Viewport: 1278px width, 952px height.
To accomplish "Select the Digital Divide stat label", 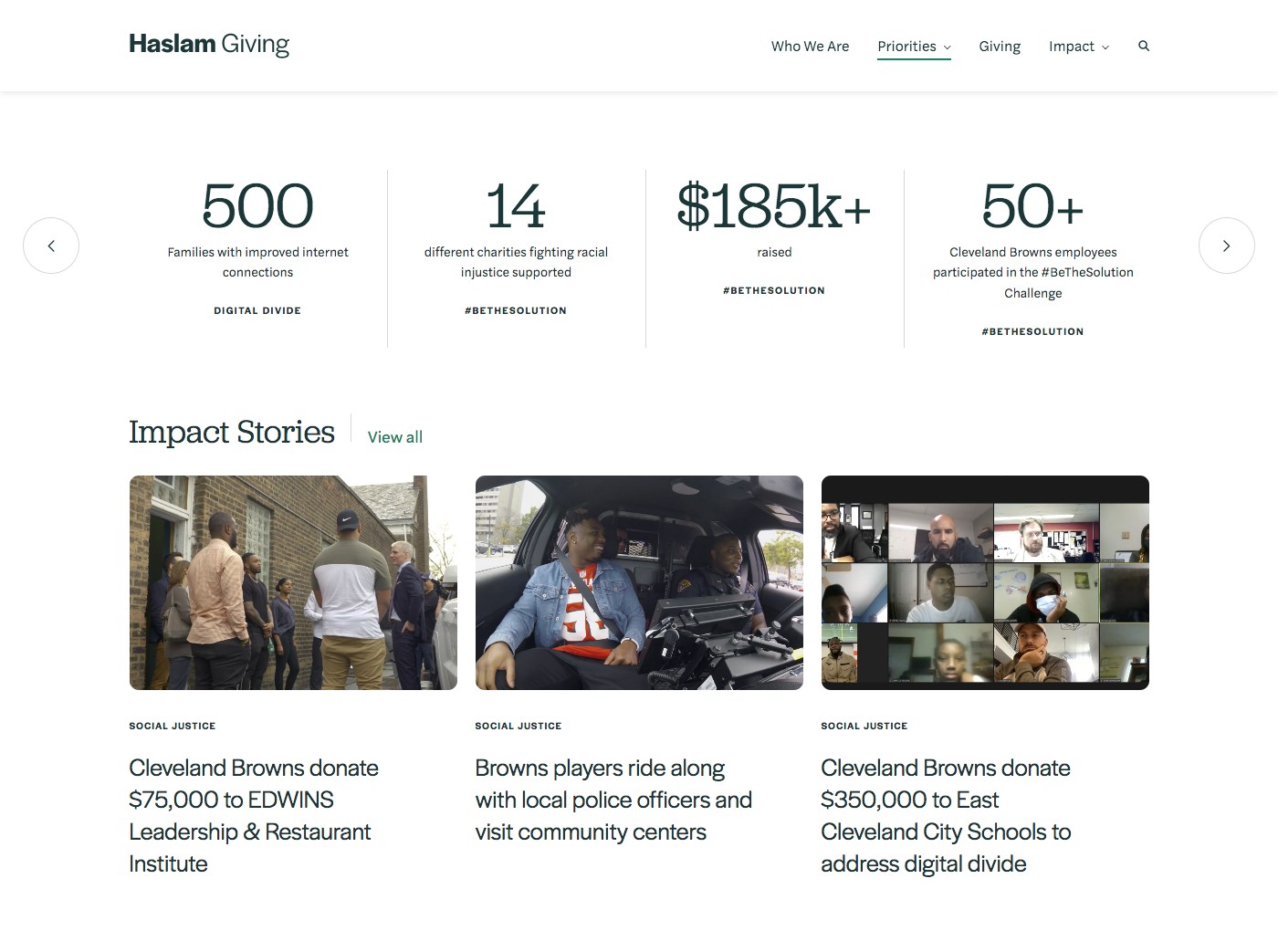I will pyautogui.click(x=257, y=311).
